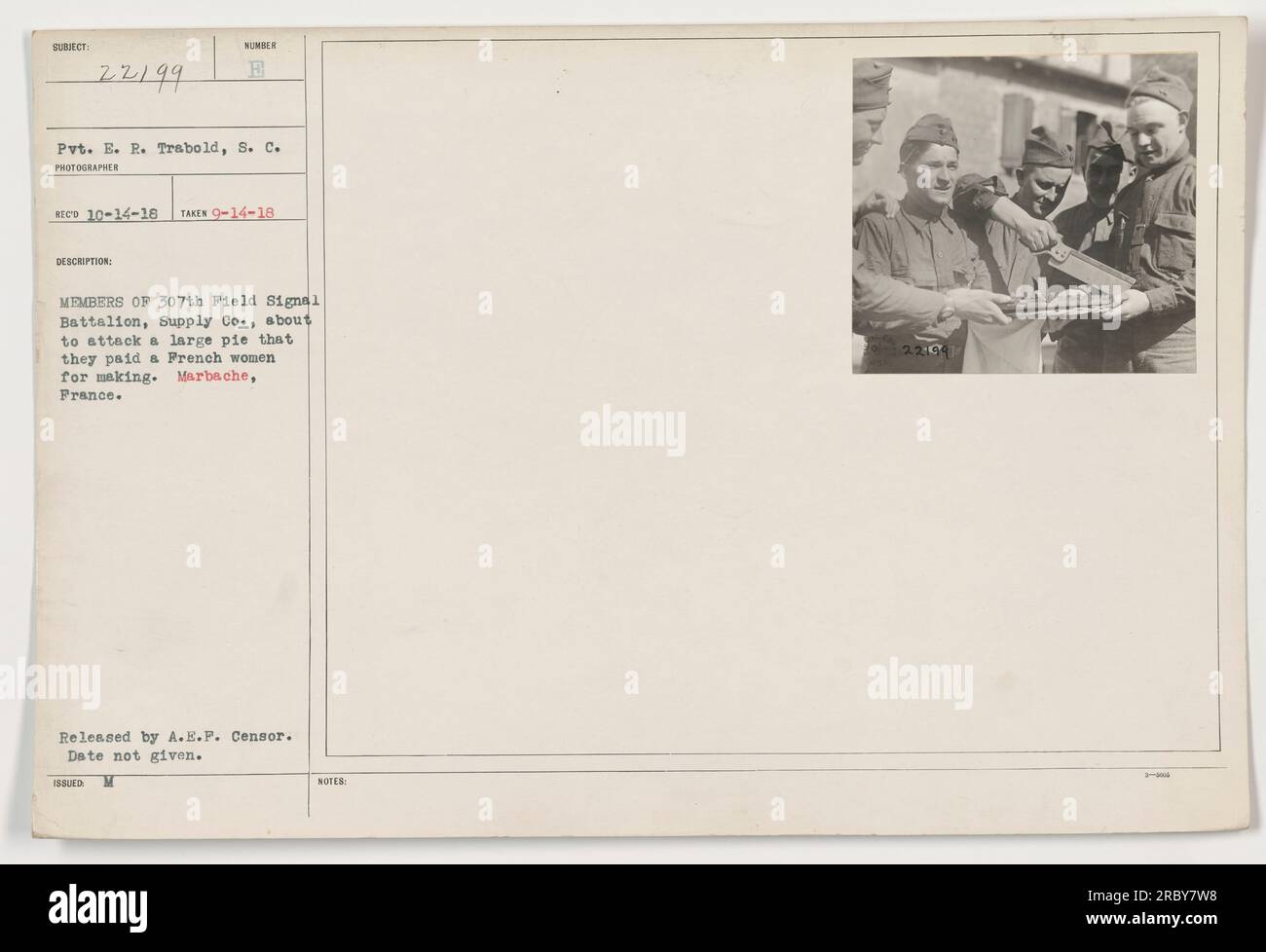Click the NOTES label below the frame
Image resolution: width=1266 pixels, height=952 pixels.
click(331, 781)
